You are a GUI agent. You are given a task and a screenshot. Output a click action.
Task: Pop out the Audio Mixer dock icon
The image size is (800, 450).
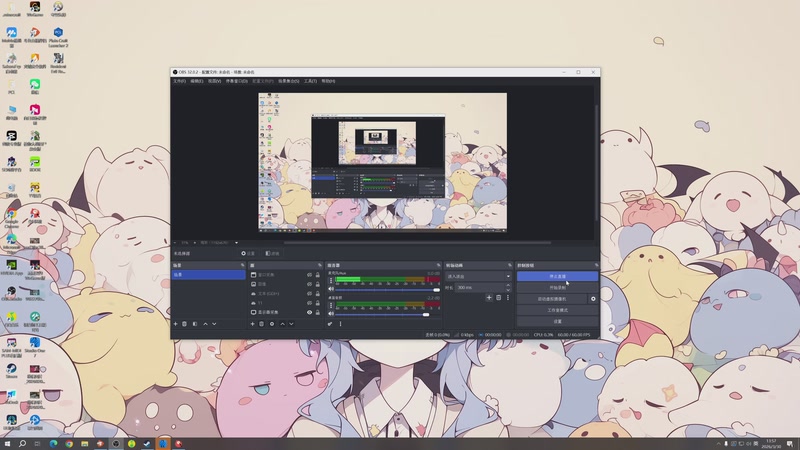coord(438,265)
